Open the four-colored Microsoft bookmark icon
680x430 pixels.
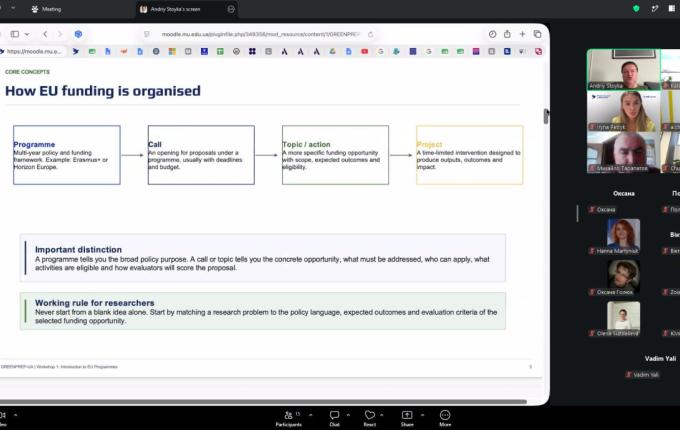(172, 52)
